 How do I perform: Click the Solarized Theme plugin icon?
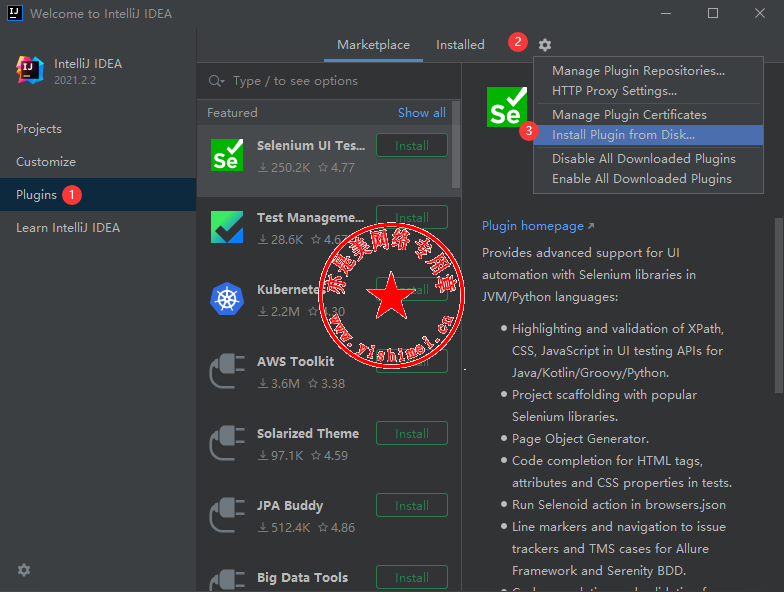[x=227, y=443]
